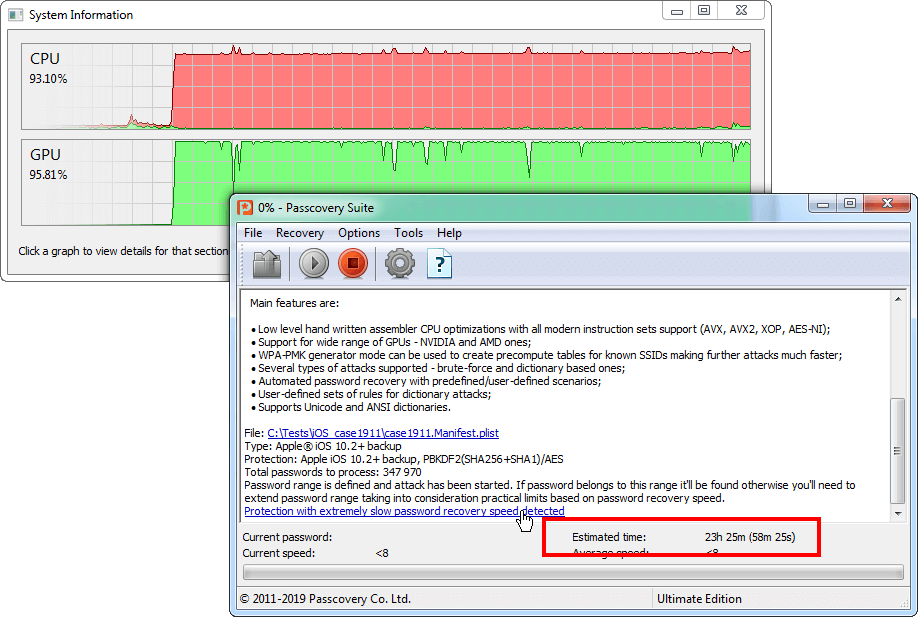Open the case1911.Manifest.plist file path link
This screenshot has width=918, height=617.
tap(383, 433)
